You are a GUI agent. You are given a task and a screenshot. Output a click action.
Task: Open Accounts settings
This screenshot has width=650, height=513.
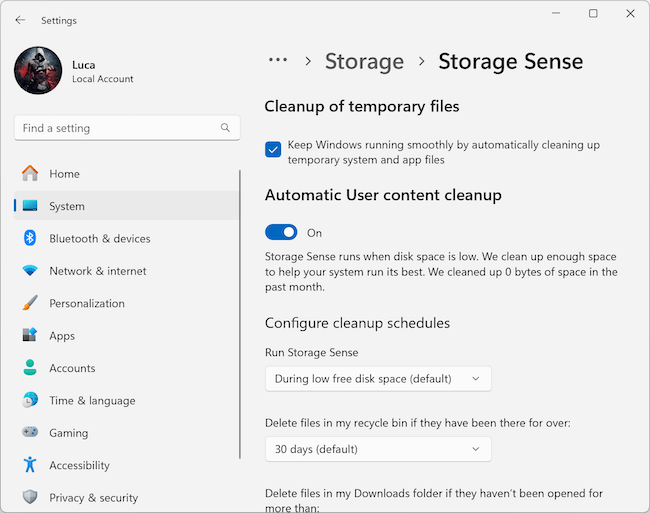click(x=126, y=368)
